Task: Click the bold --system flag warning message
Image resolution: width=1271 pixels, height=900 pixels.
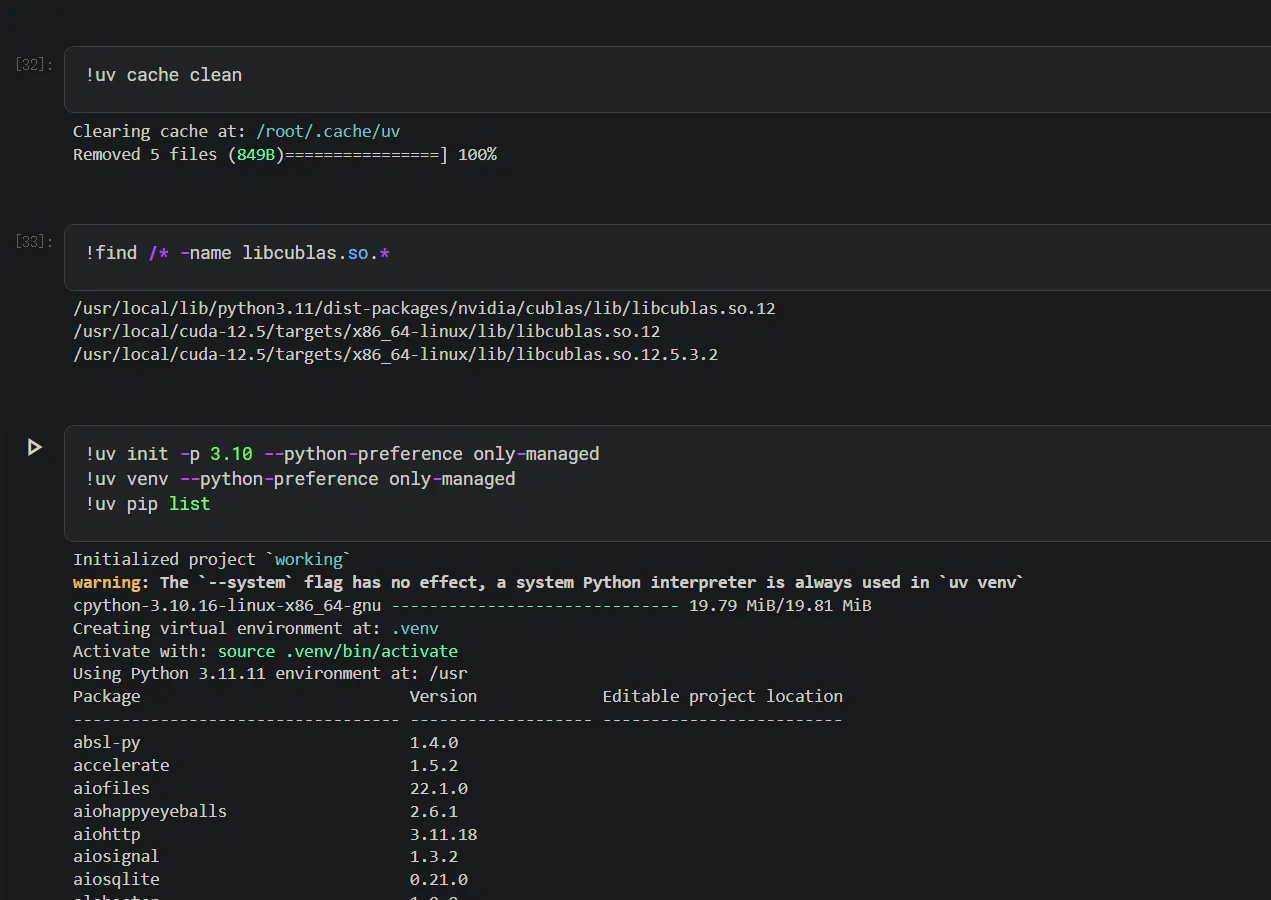Action: coord(548,582)
